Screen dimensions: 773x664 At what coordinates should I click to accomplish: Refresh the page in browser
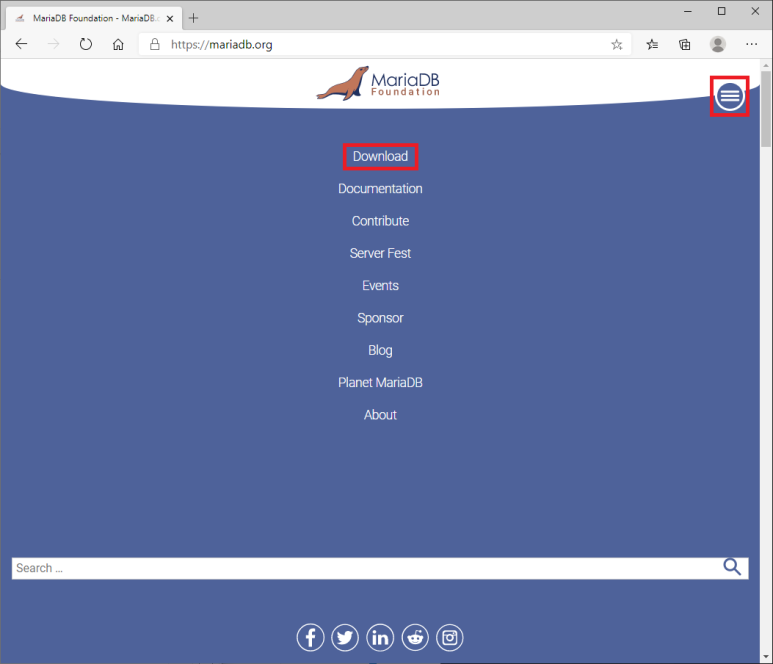pos(86,44)
